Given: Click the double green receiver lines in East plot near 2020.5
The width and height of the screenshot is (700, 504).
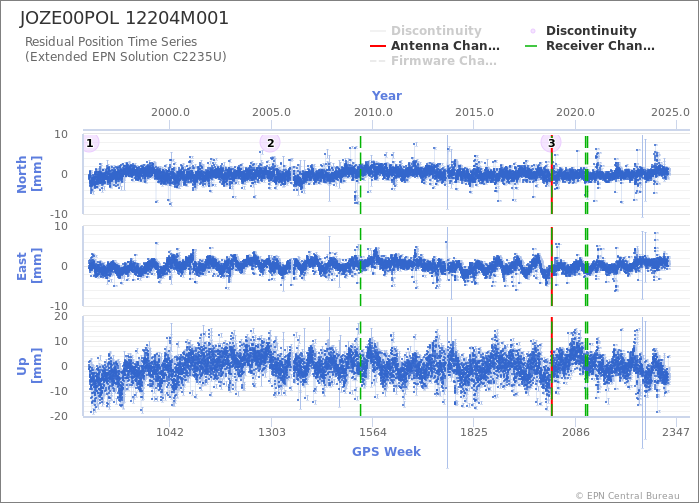Looking at the screenshot, I should click(586, 267).
